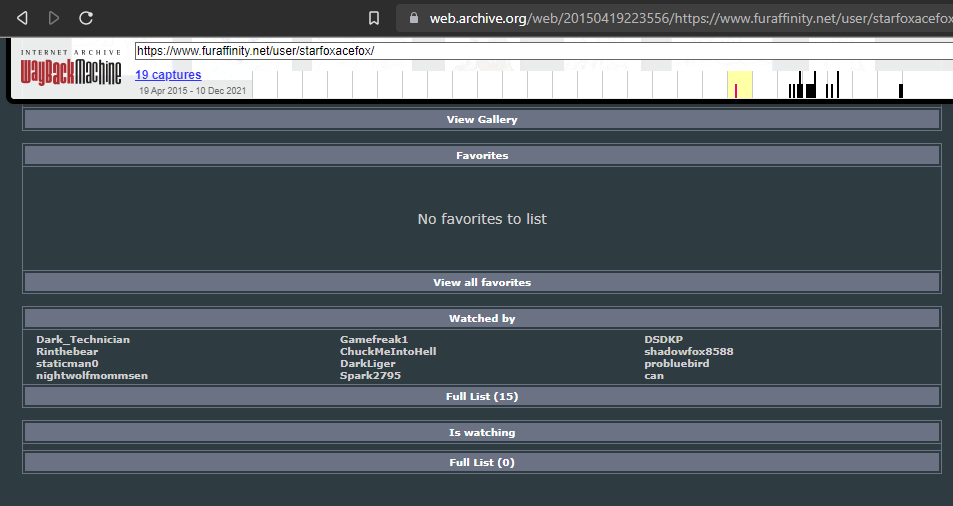Screen dimensions: 953x506
Task: Click the browser forward arrow icon
Action: [53, 18]
